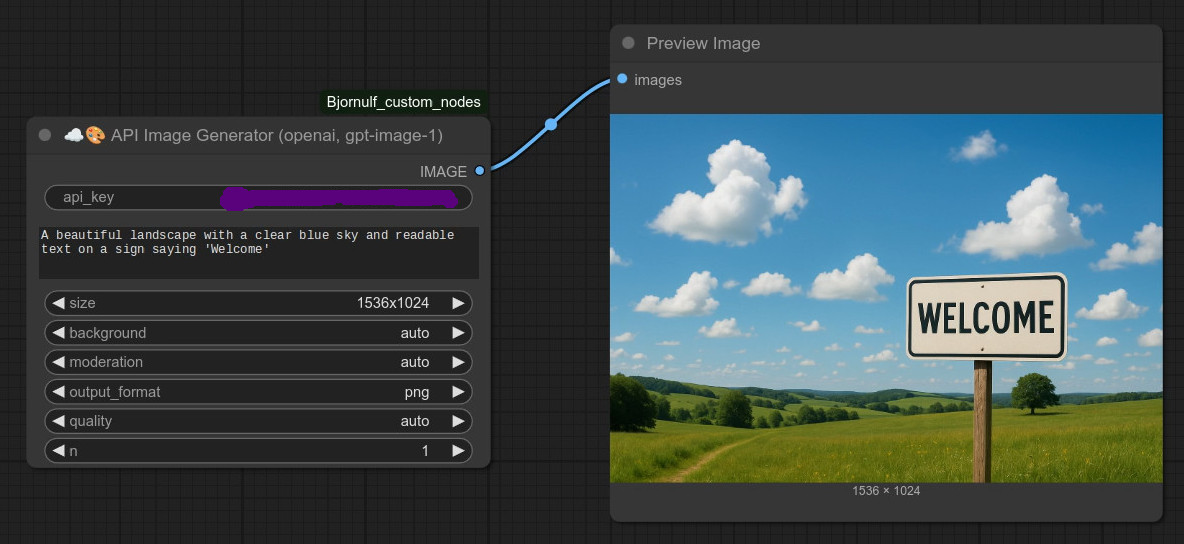The height and width of the screenshot is (544, 1184).
Task: Click the prompt text box
Action: (258, 252)
